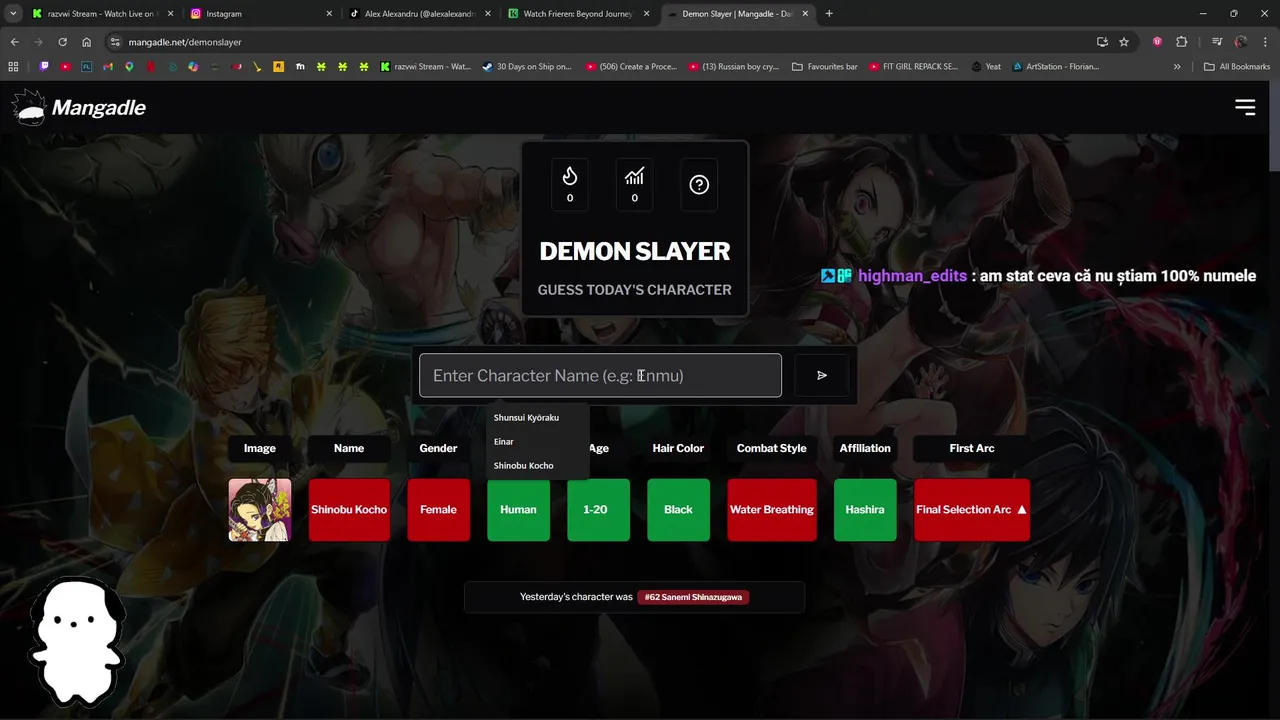The width and height of the screenshot is (1280, 720).
Task: Open the browser home page
Action: pyautogui.click(x=87, y=42)
